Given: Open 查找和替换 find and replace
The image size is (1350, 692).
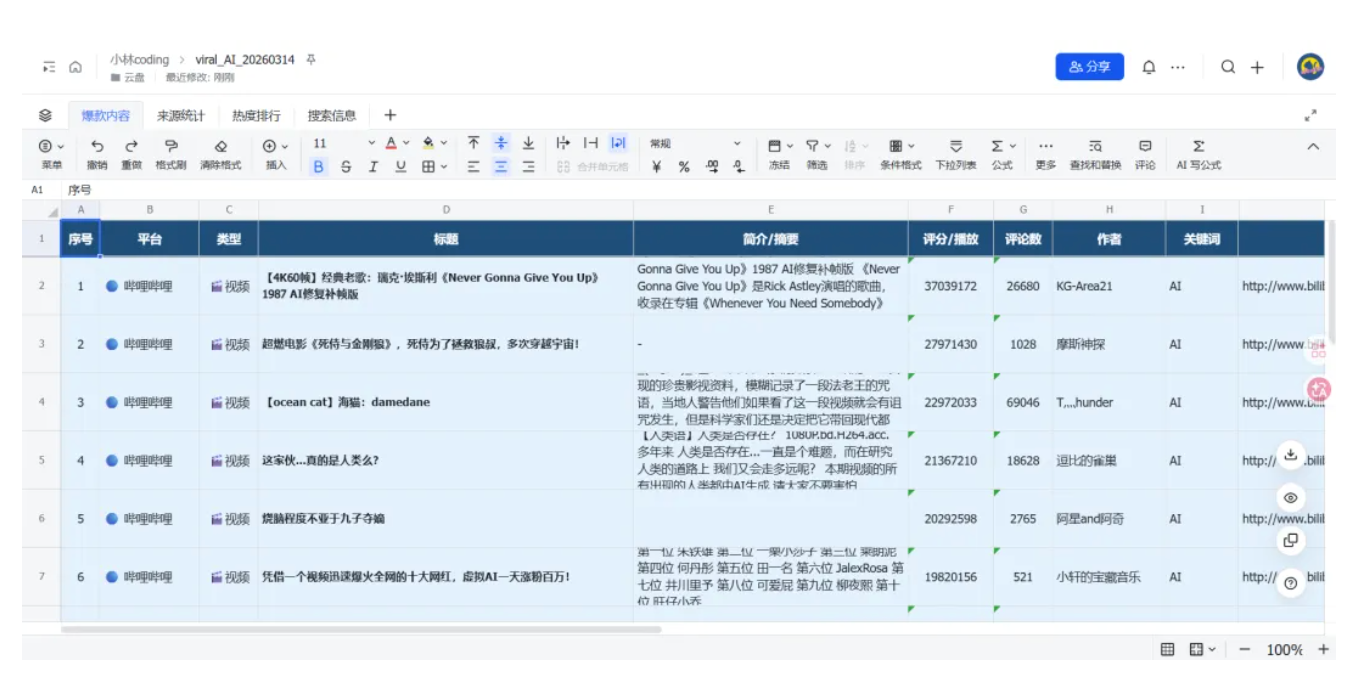Looking at the screenshot, I should (x=1095, y=146).
